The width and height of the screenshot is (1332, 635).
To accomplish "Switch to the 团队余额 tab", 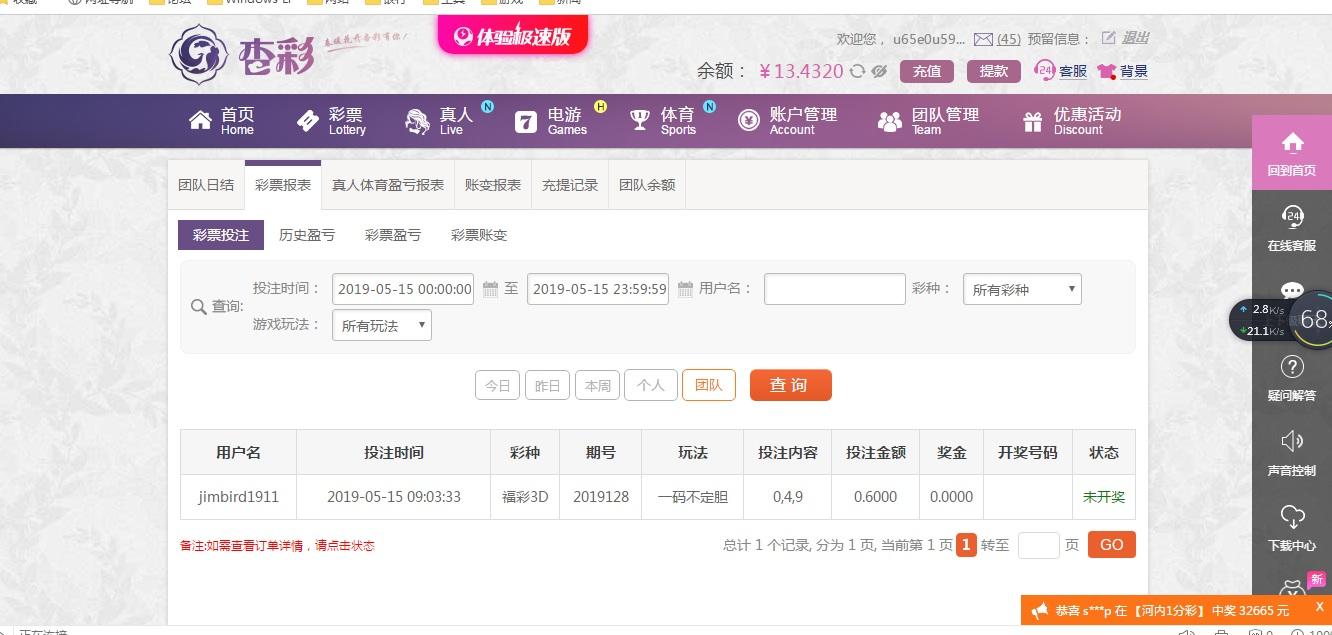I will (x=647, y=185).
